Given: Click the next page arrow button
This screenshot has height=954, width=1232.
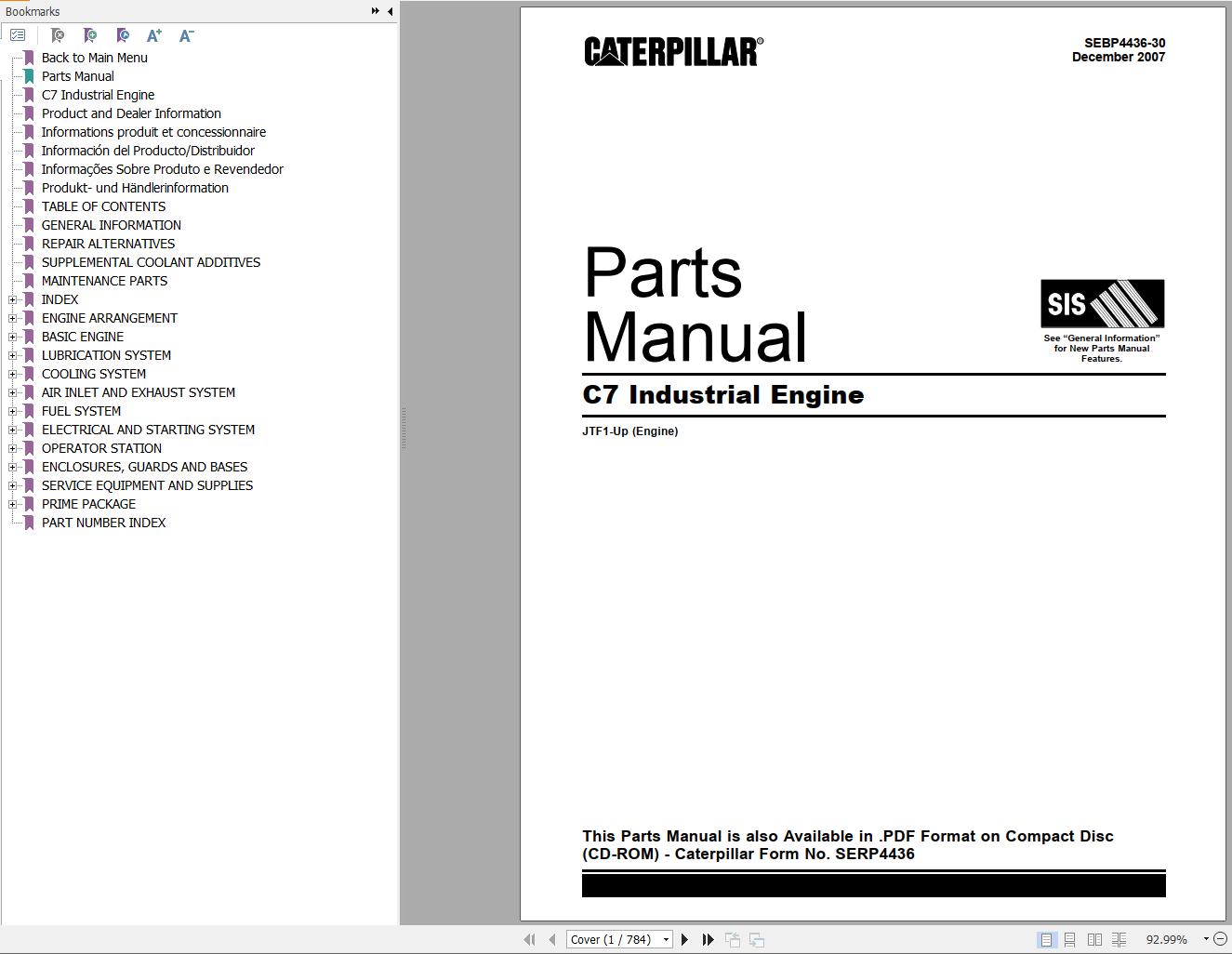Looking at the screenshot, I should [684, 939].
